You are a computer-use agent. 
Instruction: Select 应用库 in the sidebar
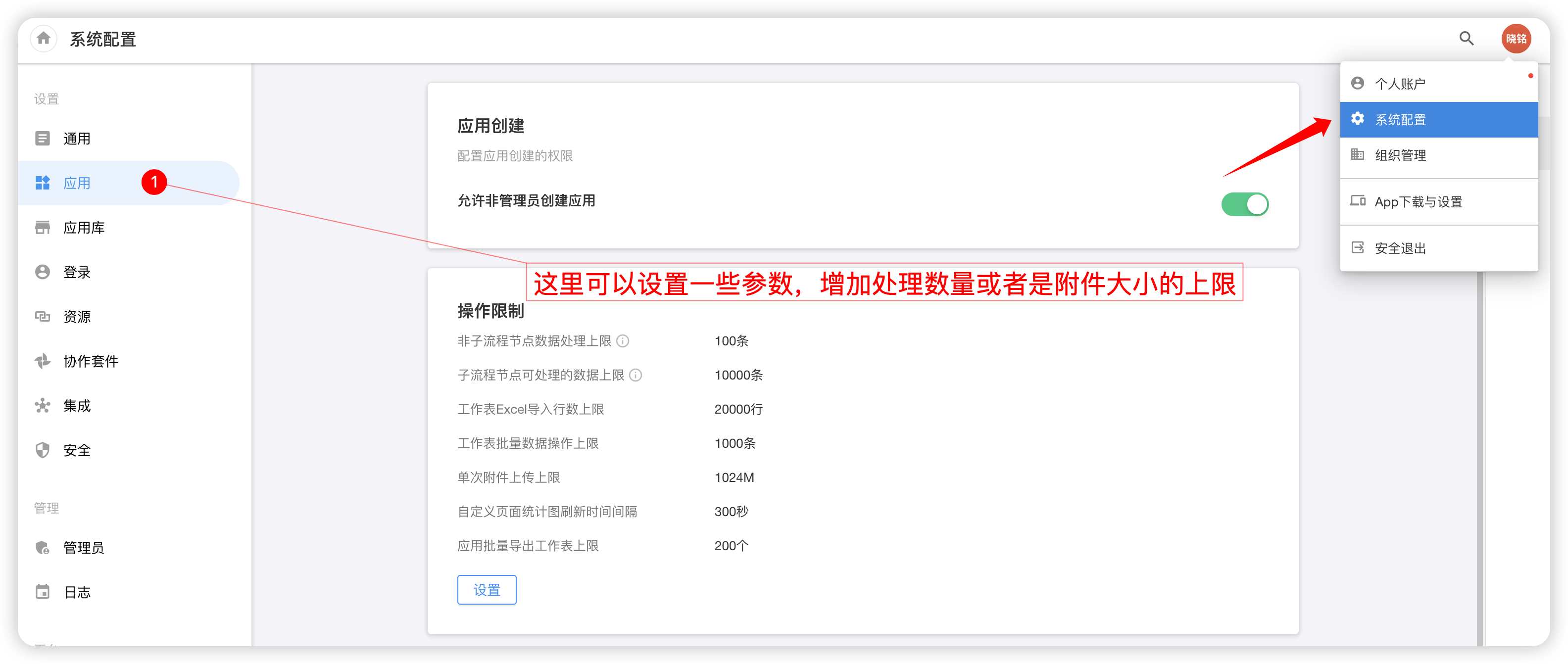tap(84, 228)
